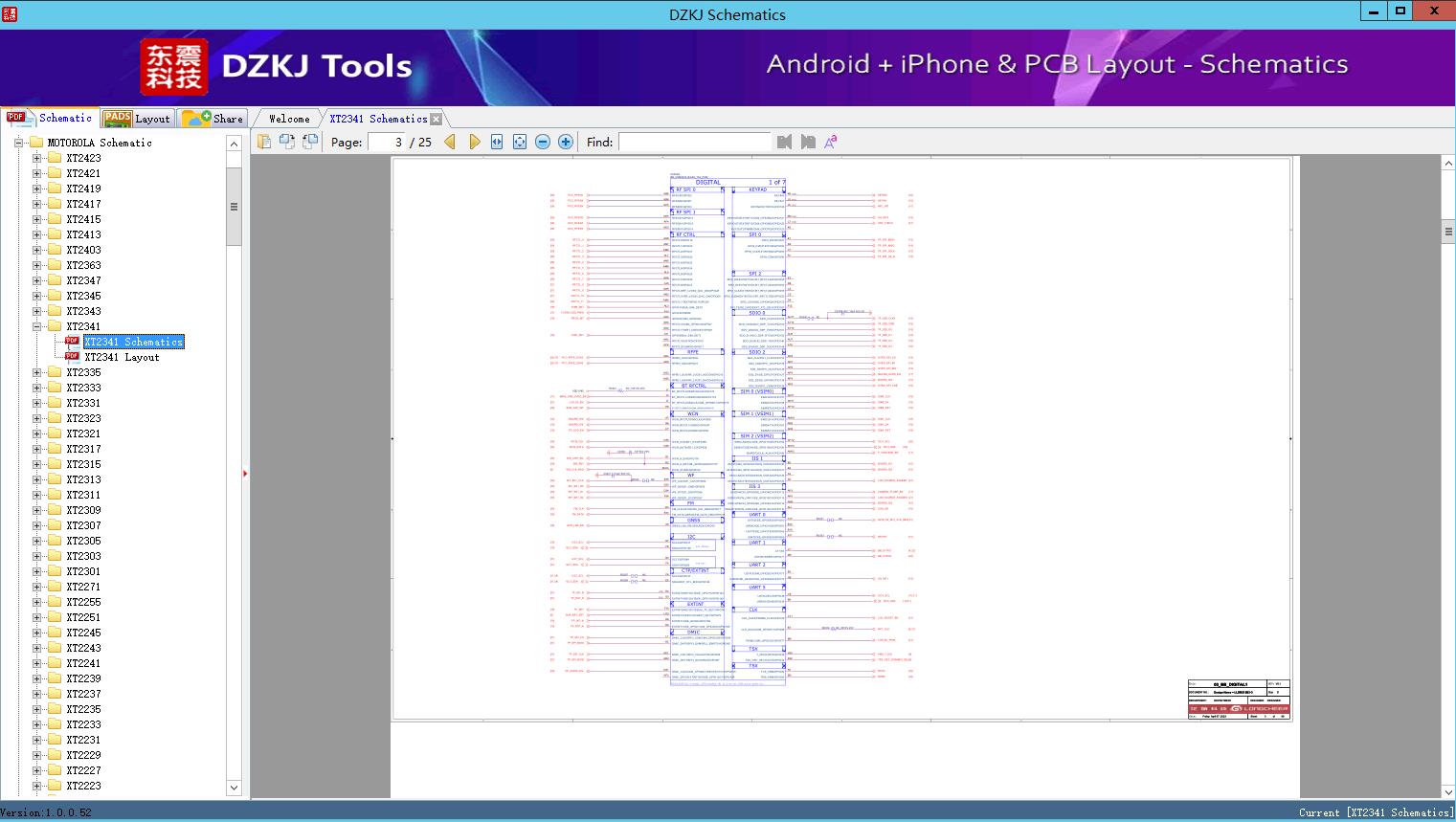Expand the XT2363 folder
This screenshot has height=822, width=1456.
36,265
